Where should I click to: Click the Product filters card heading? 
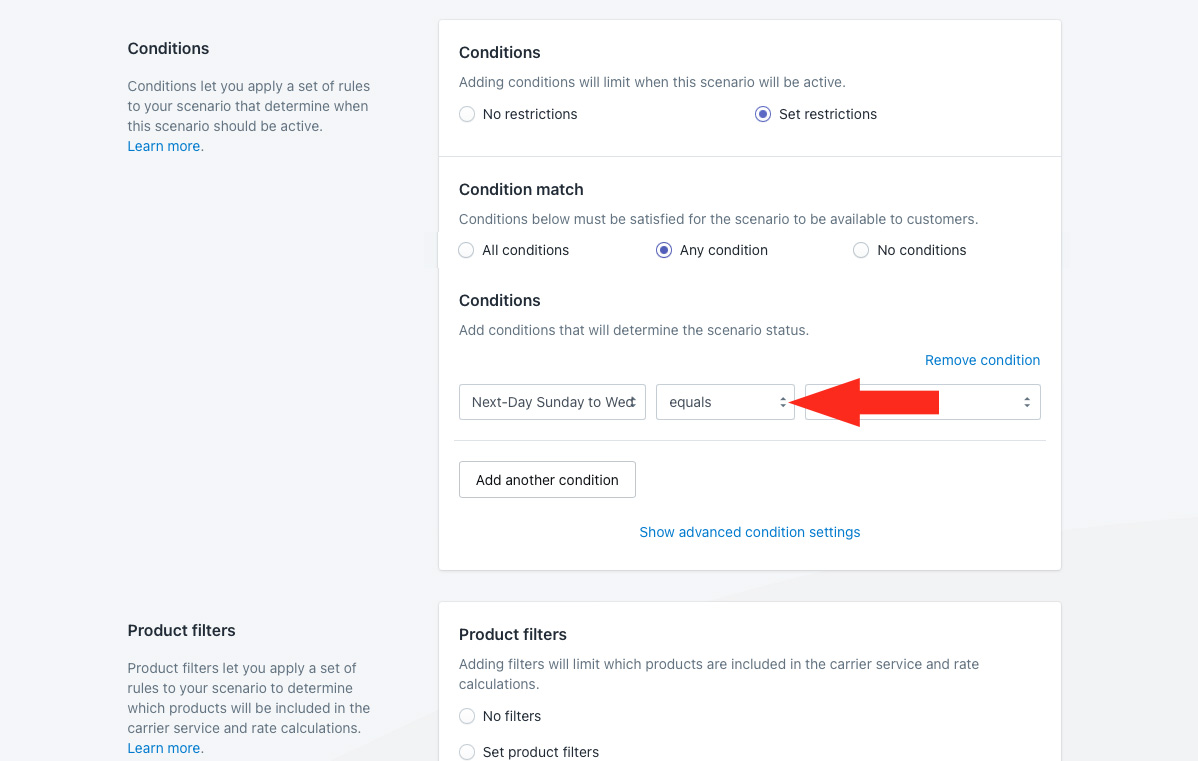coord(512,634)
